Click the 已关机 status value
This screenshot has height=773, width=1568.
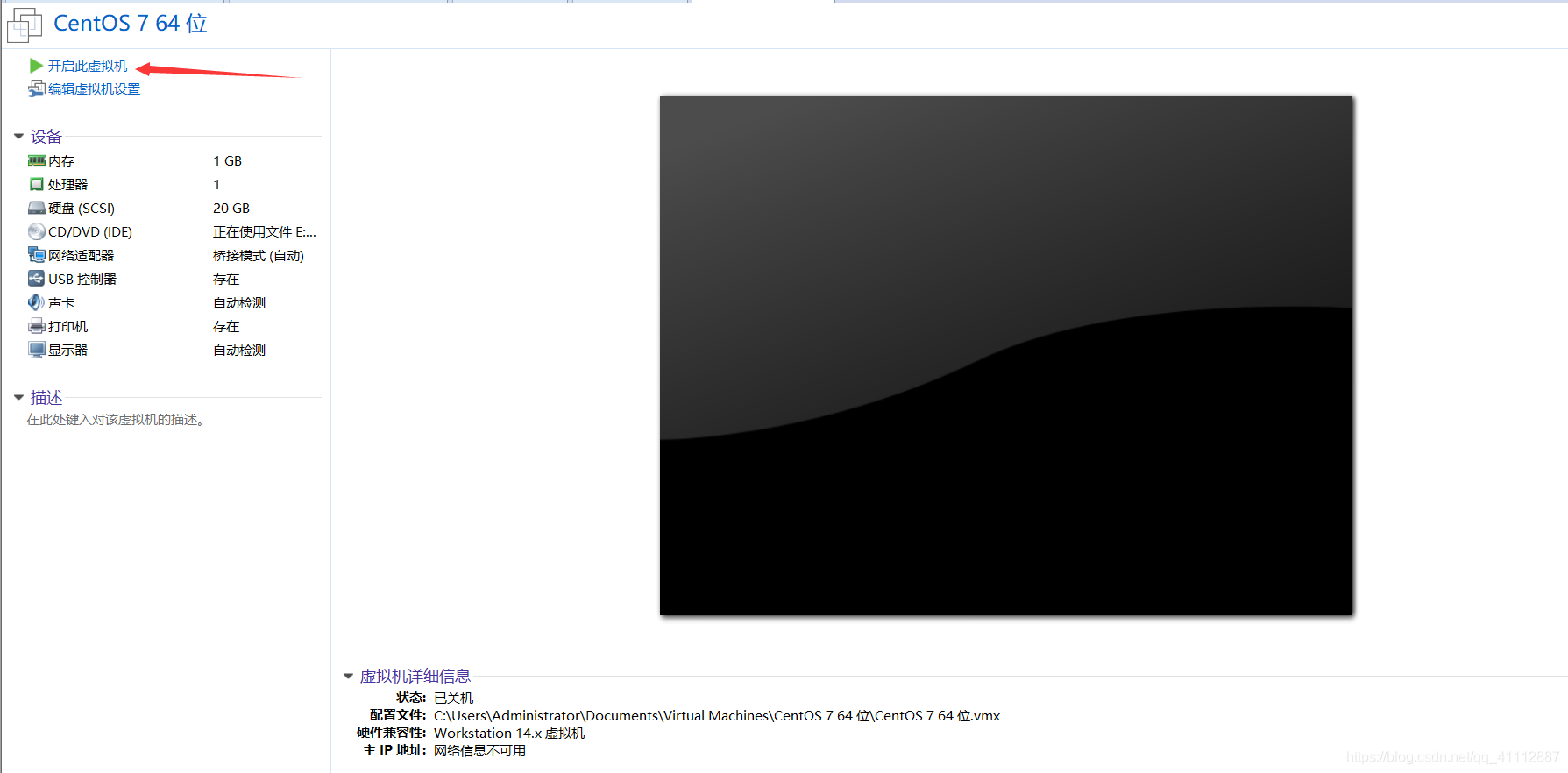[x=453, y=698]
